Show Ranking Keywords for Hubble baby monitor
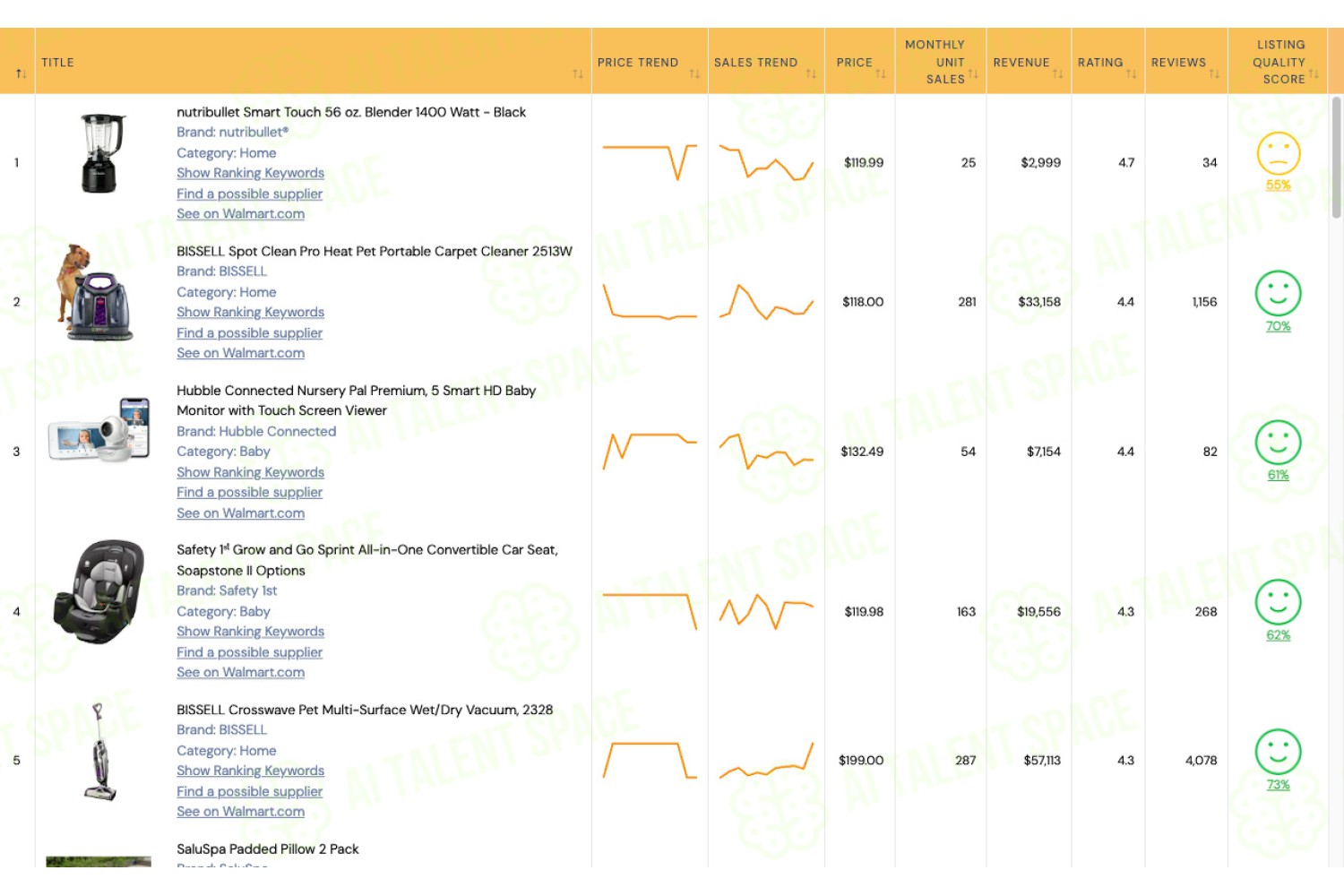Image resolution: width=1344 pixels, height=896 pixels. click(250, 472)
